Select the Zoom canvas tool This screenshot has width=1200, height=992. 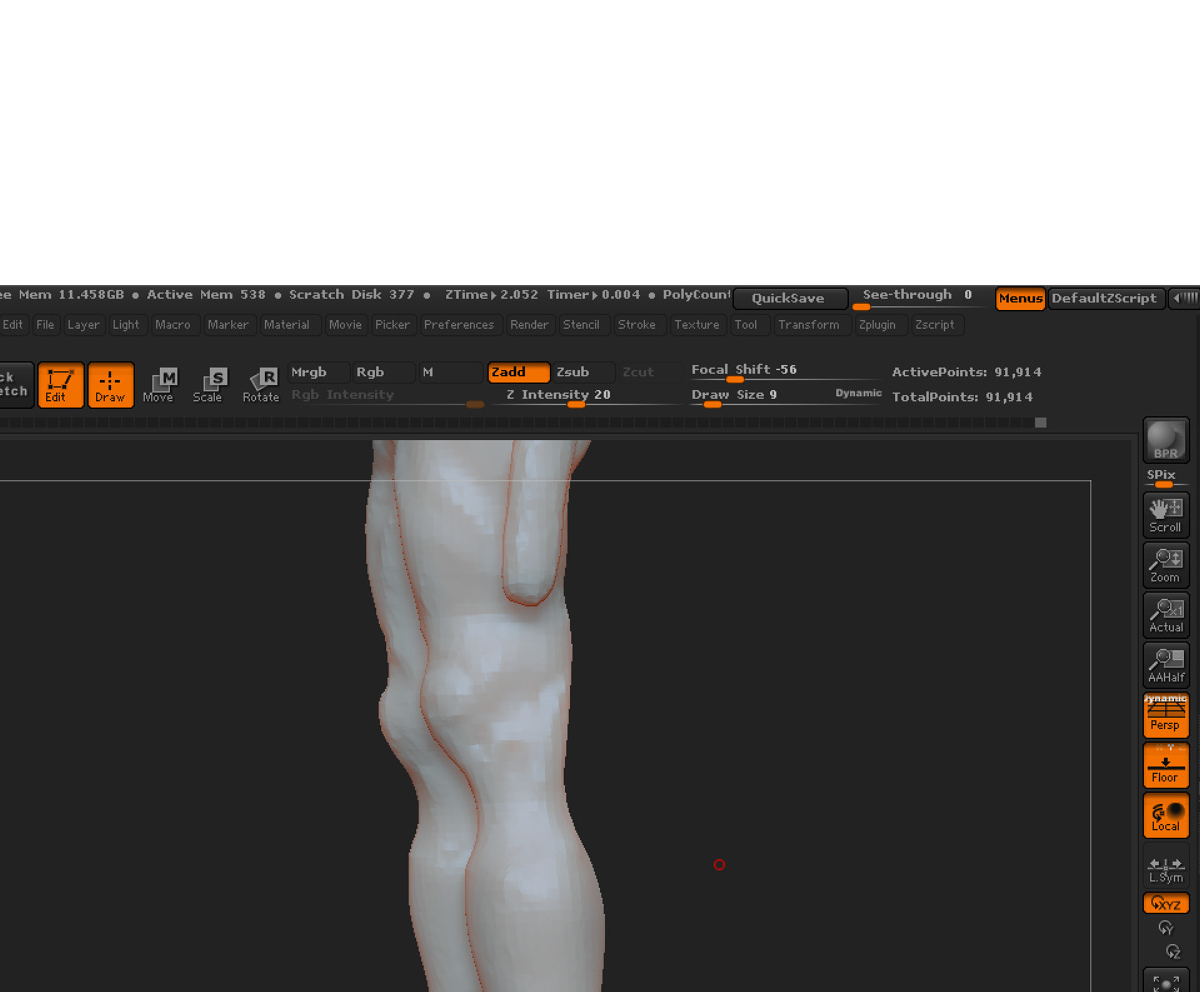[1165, 565]
